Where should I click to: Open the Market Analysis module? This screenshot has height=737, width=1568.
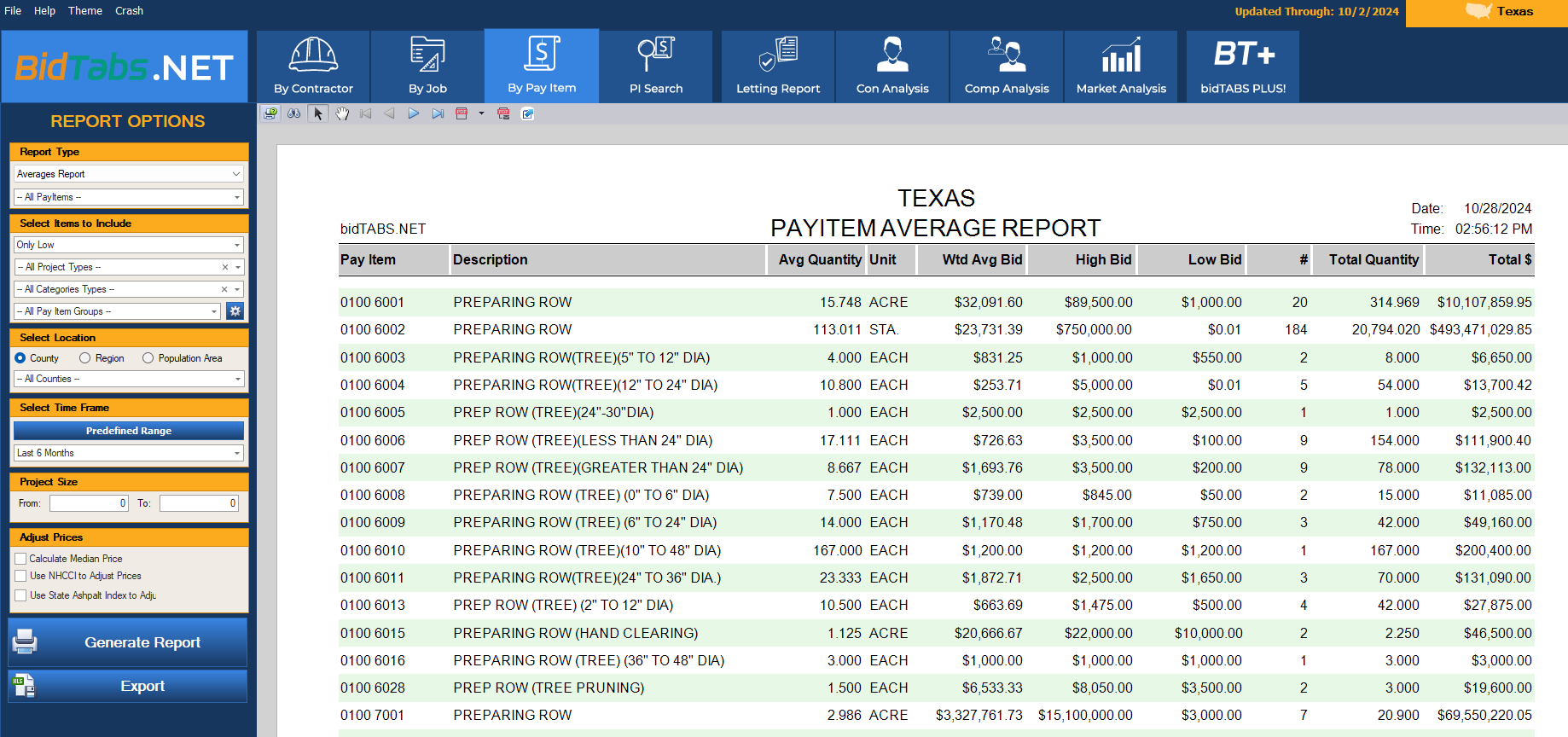[x=1121, y=67]
